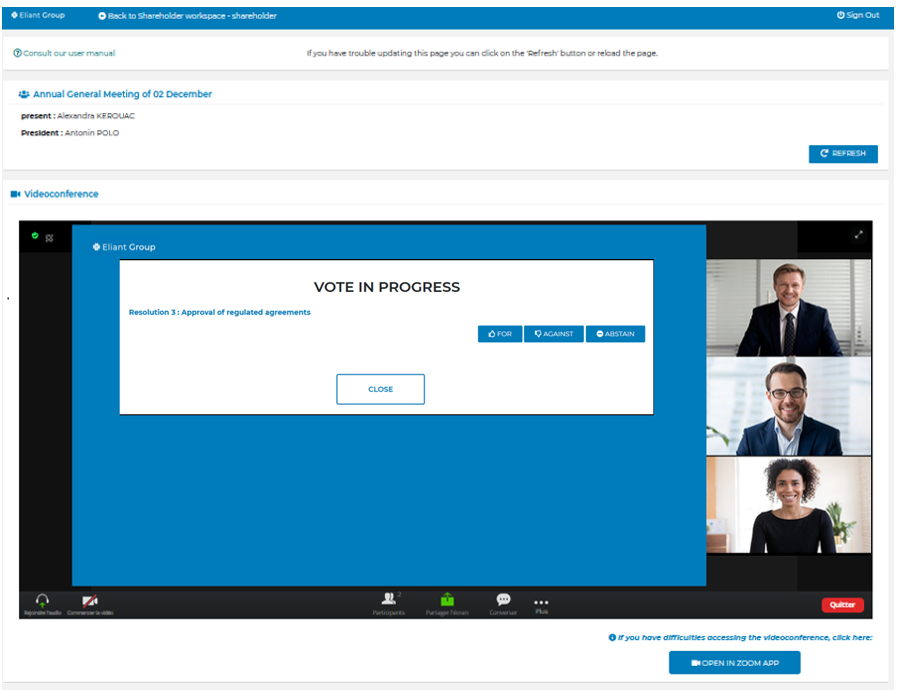Image resolution: width=899 pixels, height=690 pixels.
Task: Select the top participant video thumbnail
Action: click(788, 308)
